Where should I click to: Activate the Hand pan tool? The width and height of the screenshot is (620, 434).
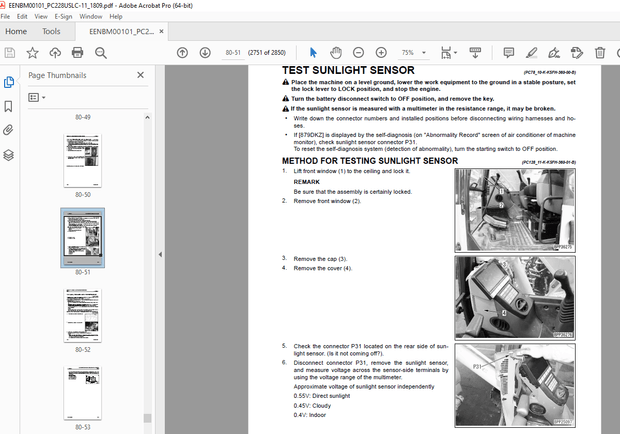click(336, 53)
